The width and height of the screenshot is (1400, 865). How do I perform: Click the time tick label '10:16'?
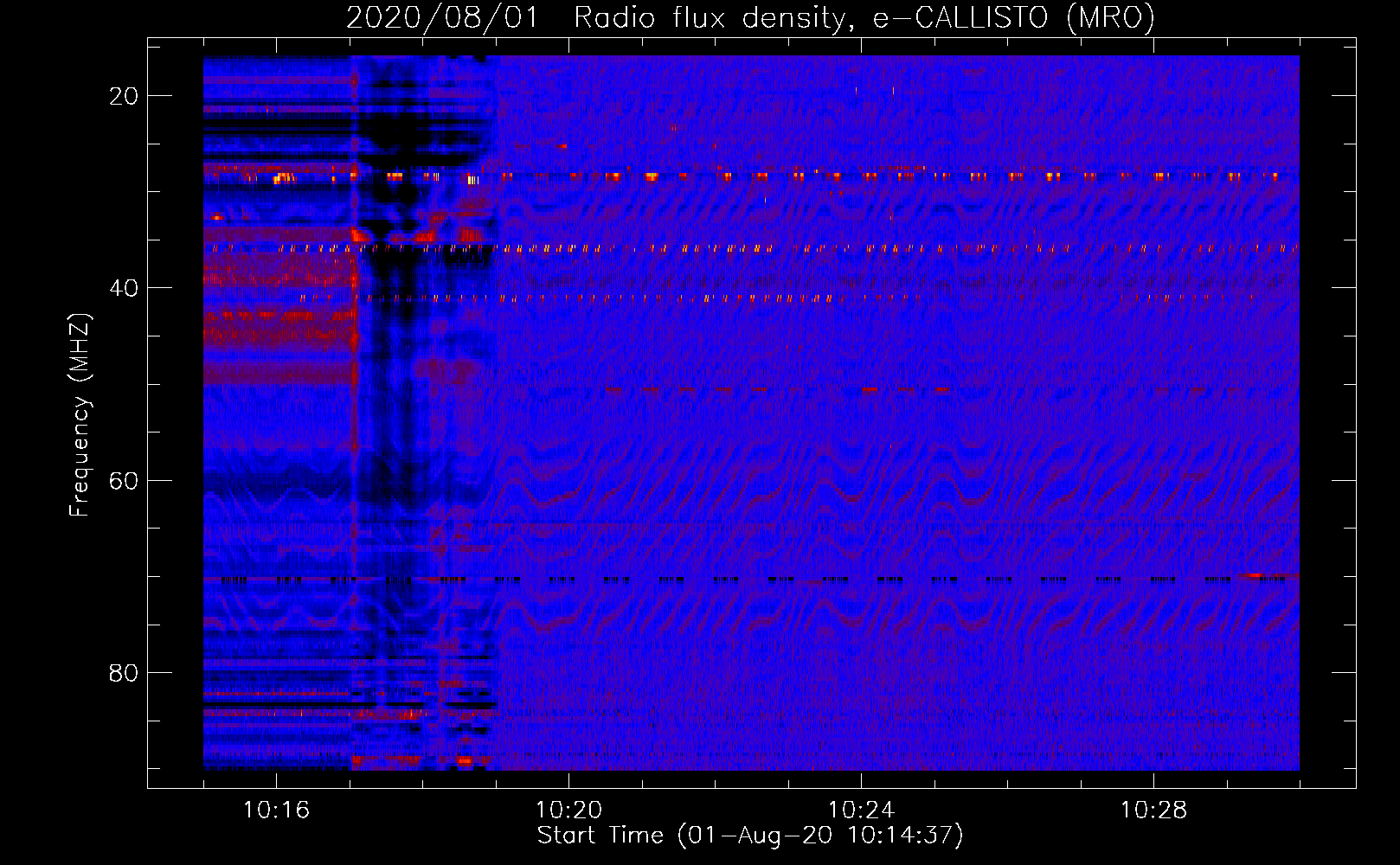276,810
